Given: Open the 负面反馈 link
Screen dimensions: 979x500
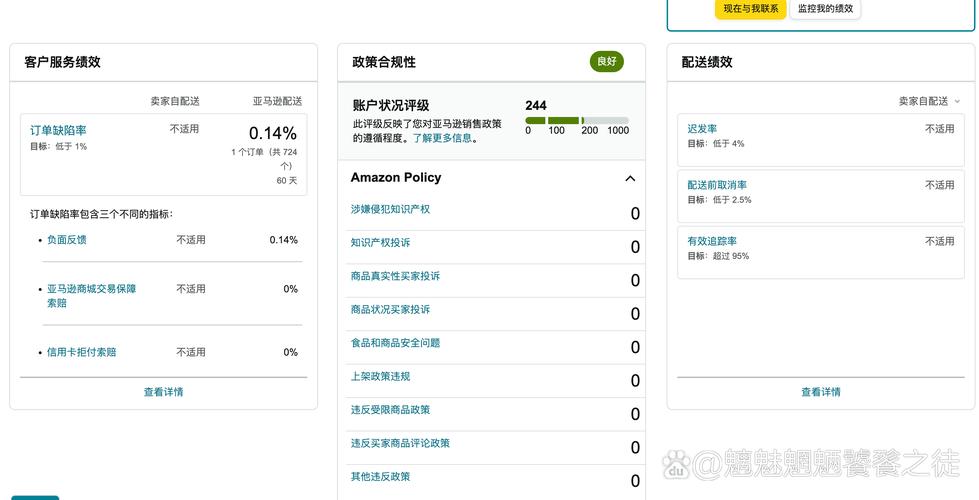Looking at the screenshot, I should click(67, 240).
